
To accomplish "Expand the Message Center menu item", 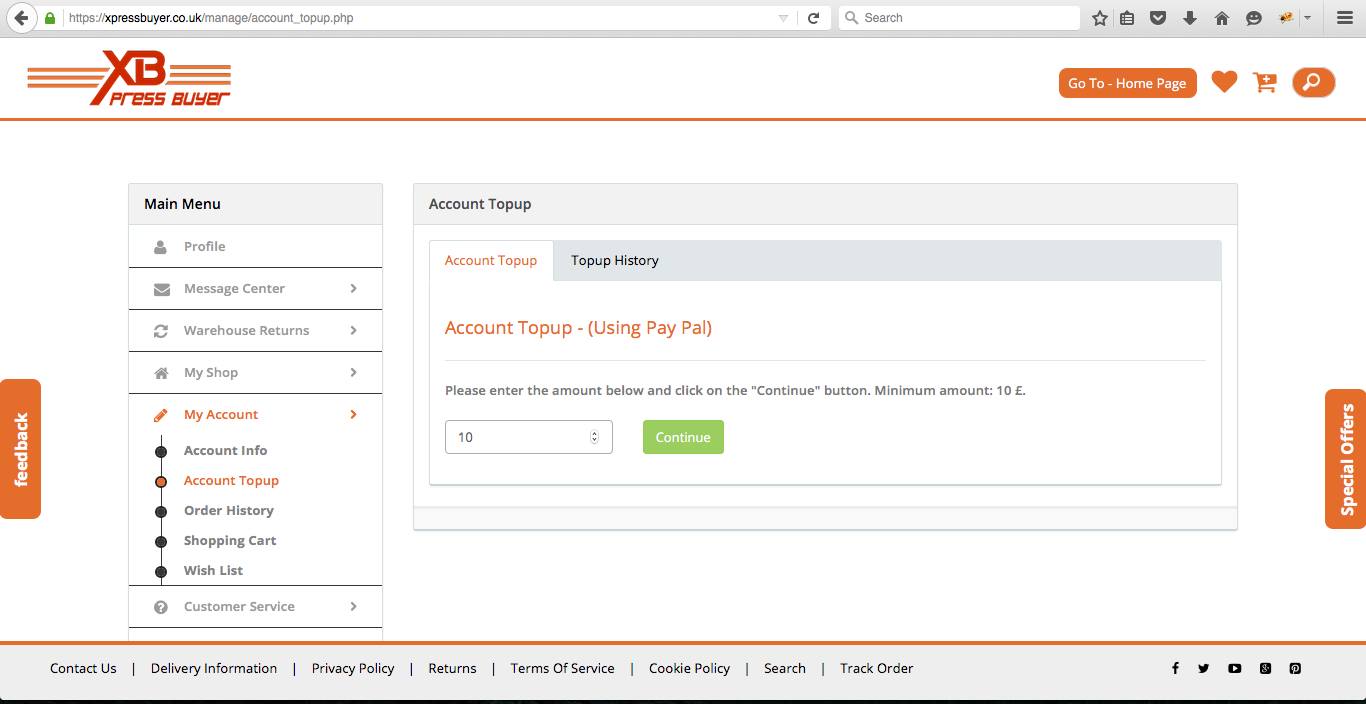I will point(255,289).
